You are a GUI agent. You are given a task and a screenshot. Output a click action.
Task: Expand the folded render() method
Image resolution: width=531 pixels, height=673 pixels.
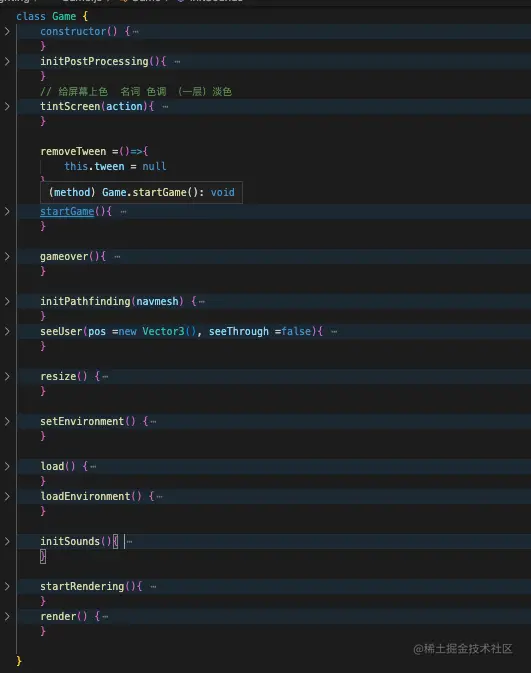(x=7, y=617)
